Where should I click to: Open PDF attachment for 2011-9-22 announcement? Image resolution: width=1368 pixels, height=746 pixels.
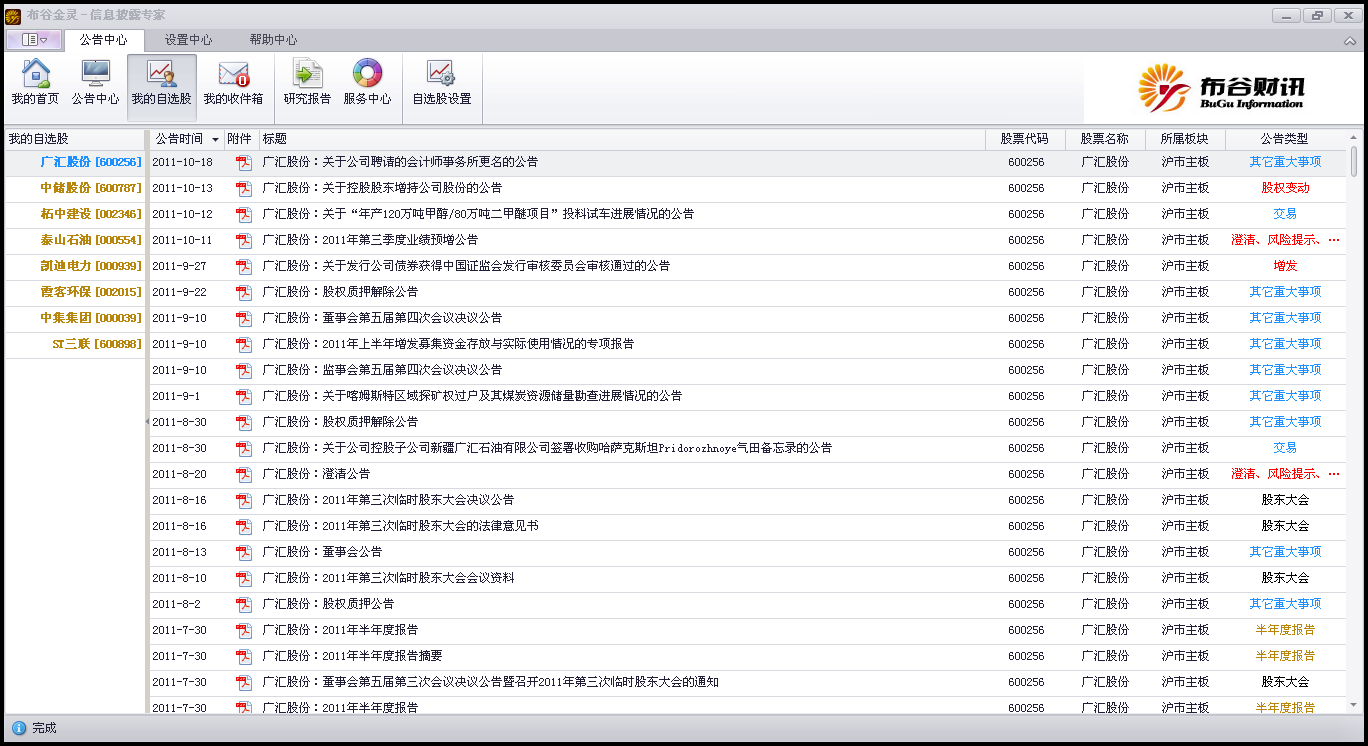point(244,292)
